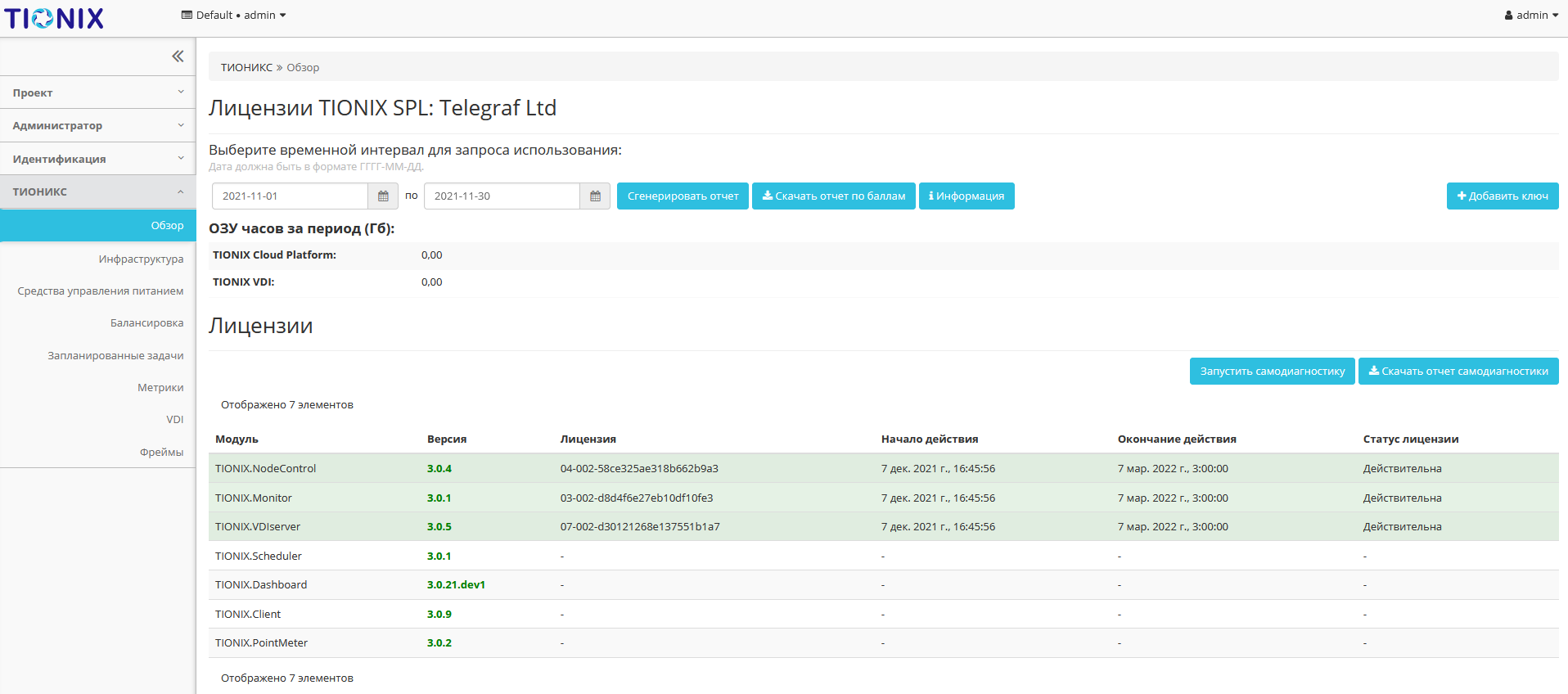The height and width of the screenshot is (694, 1568).
Task: Select the TIONIX.PointMeter module cell
Action: pyautogui.click(x=261, y=642)
